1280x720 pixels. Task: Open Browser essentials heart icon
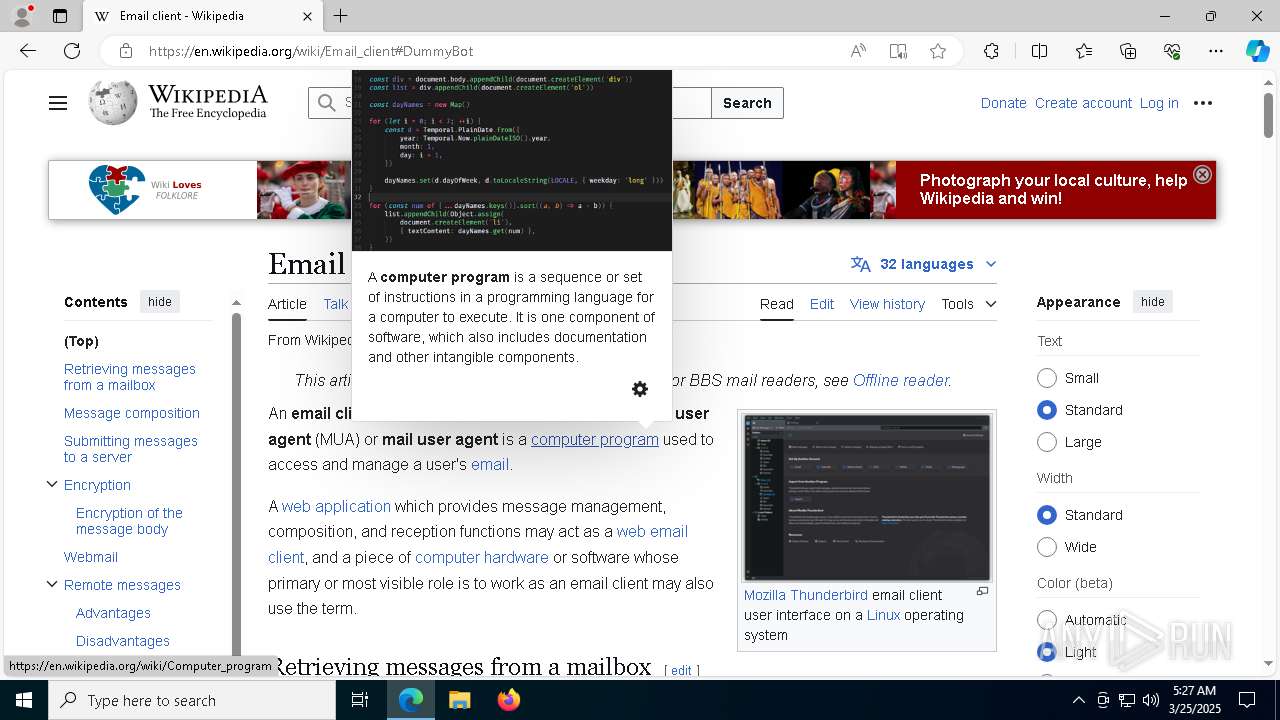tap(1172, 51)
